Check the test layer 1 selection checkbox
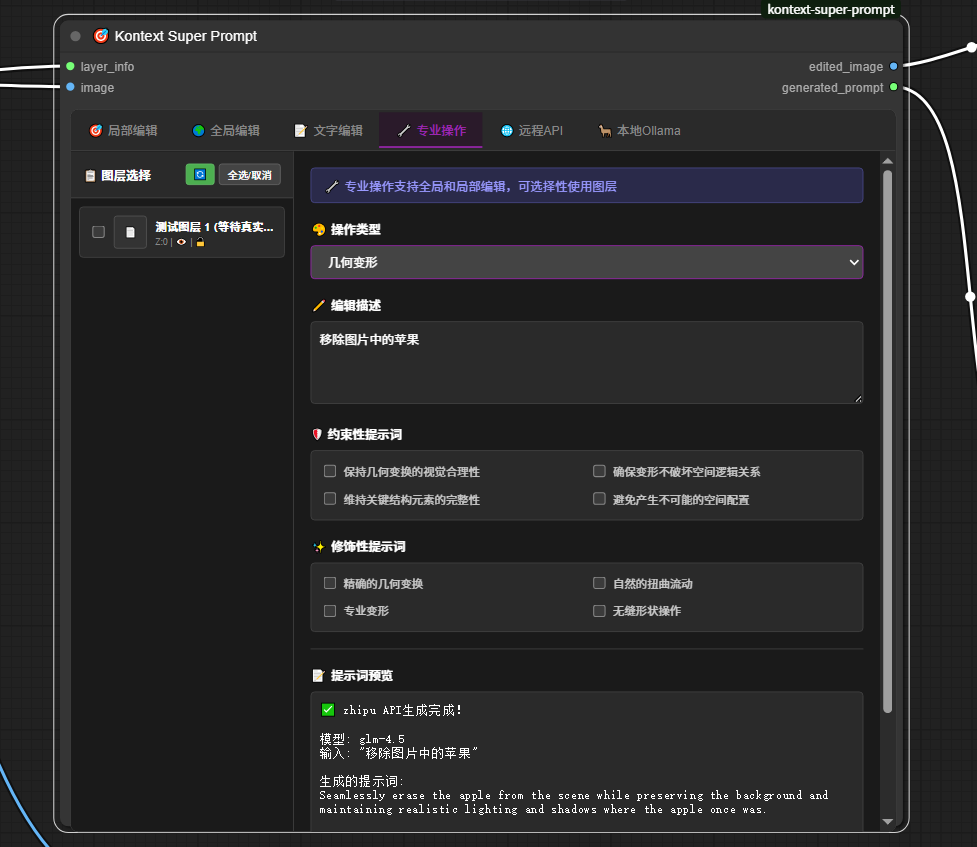This screenshot has height=847, width=977. point(98,232)
